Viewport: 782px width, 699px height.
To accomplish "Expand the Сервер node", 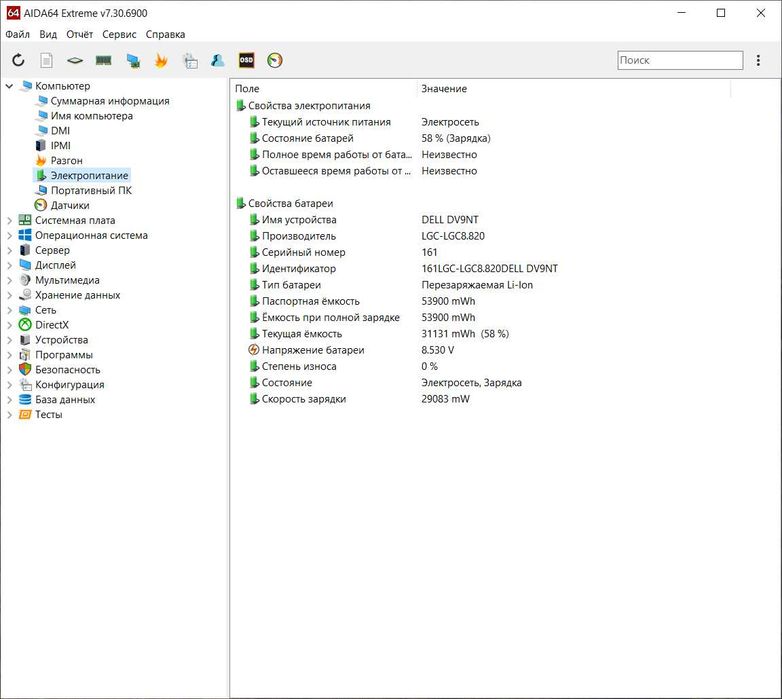I will pyautogui.click(x=9, y=250).
